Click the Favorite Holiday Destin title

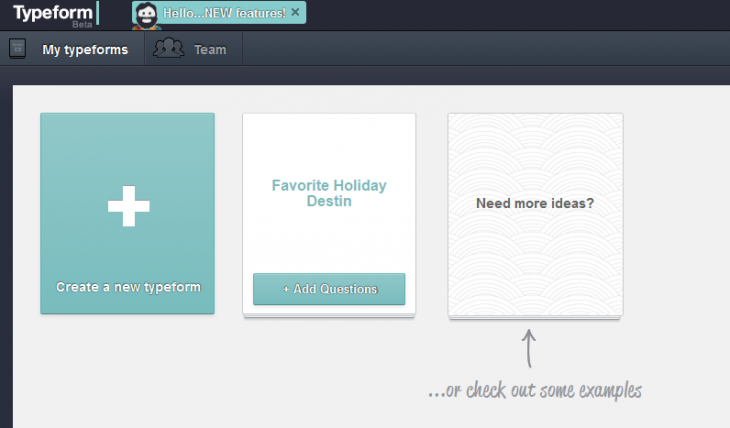point(329,193)
